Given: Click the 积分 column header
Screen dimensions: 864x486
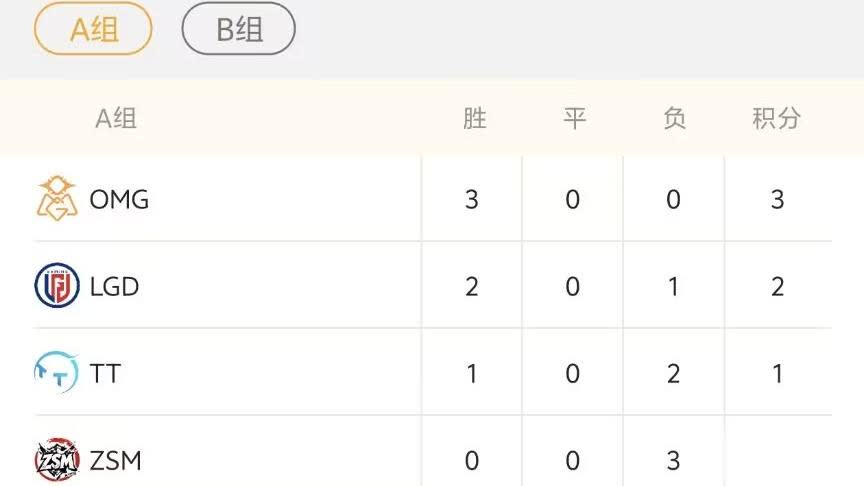Looking at the screenshot, I should (776, 118).
